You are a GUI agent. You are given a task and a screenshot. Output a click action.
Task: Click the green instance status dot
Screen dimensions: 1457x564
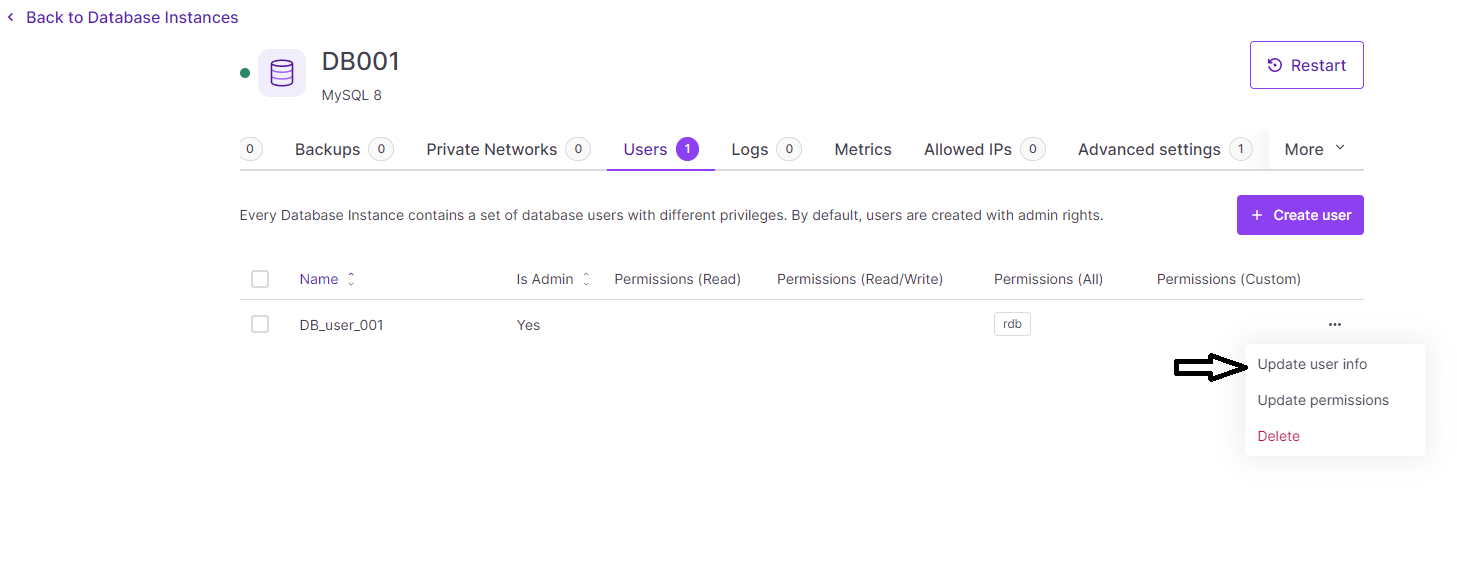pos(245,73)
